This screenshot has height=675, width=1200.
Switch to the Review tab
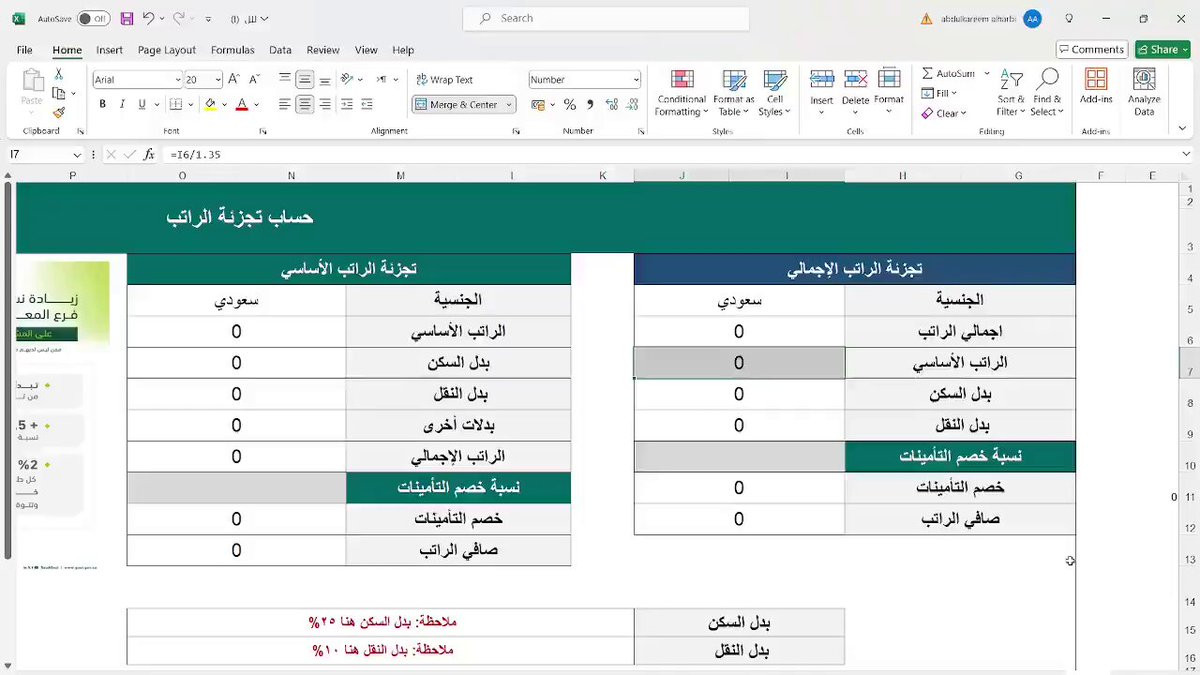click(x=323, y=50)
